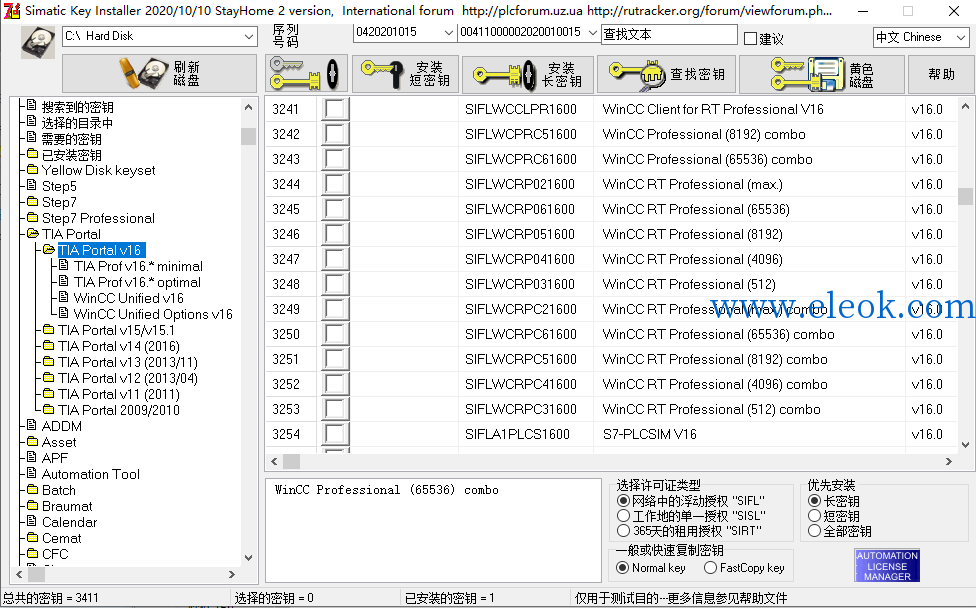Select the Step7 Professional folder

tap(98, 218)
